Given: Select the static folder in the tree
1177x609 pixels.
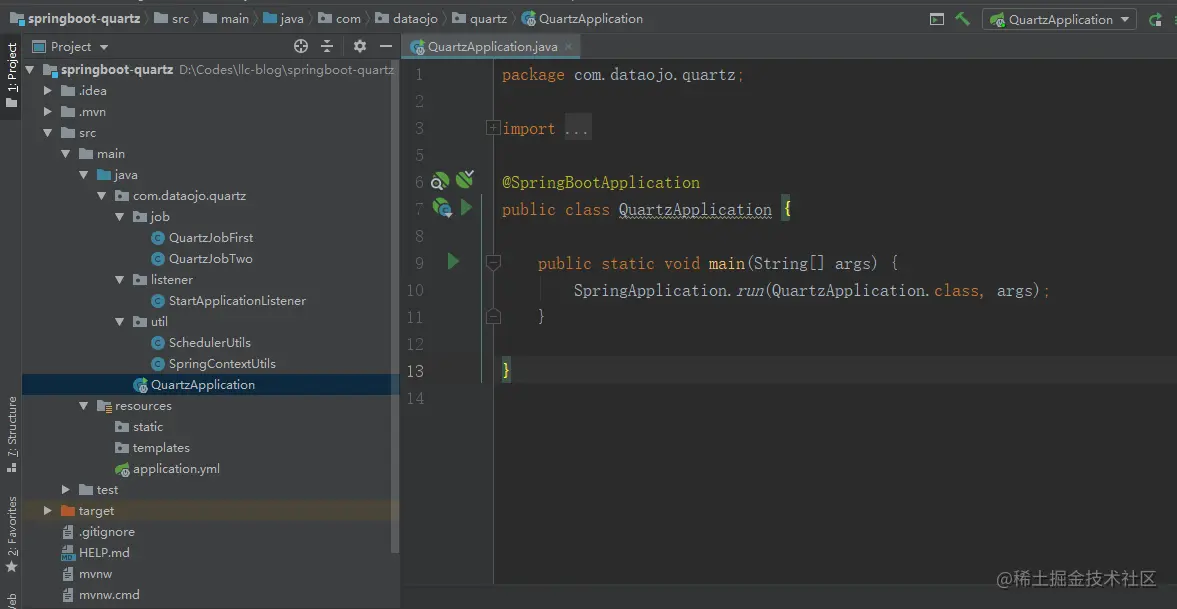Looking at the screenshot, I should pyautogui.click(x=148, y=427).
